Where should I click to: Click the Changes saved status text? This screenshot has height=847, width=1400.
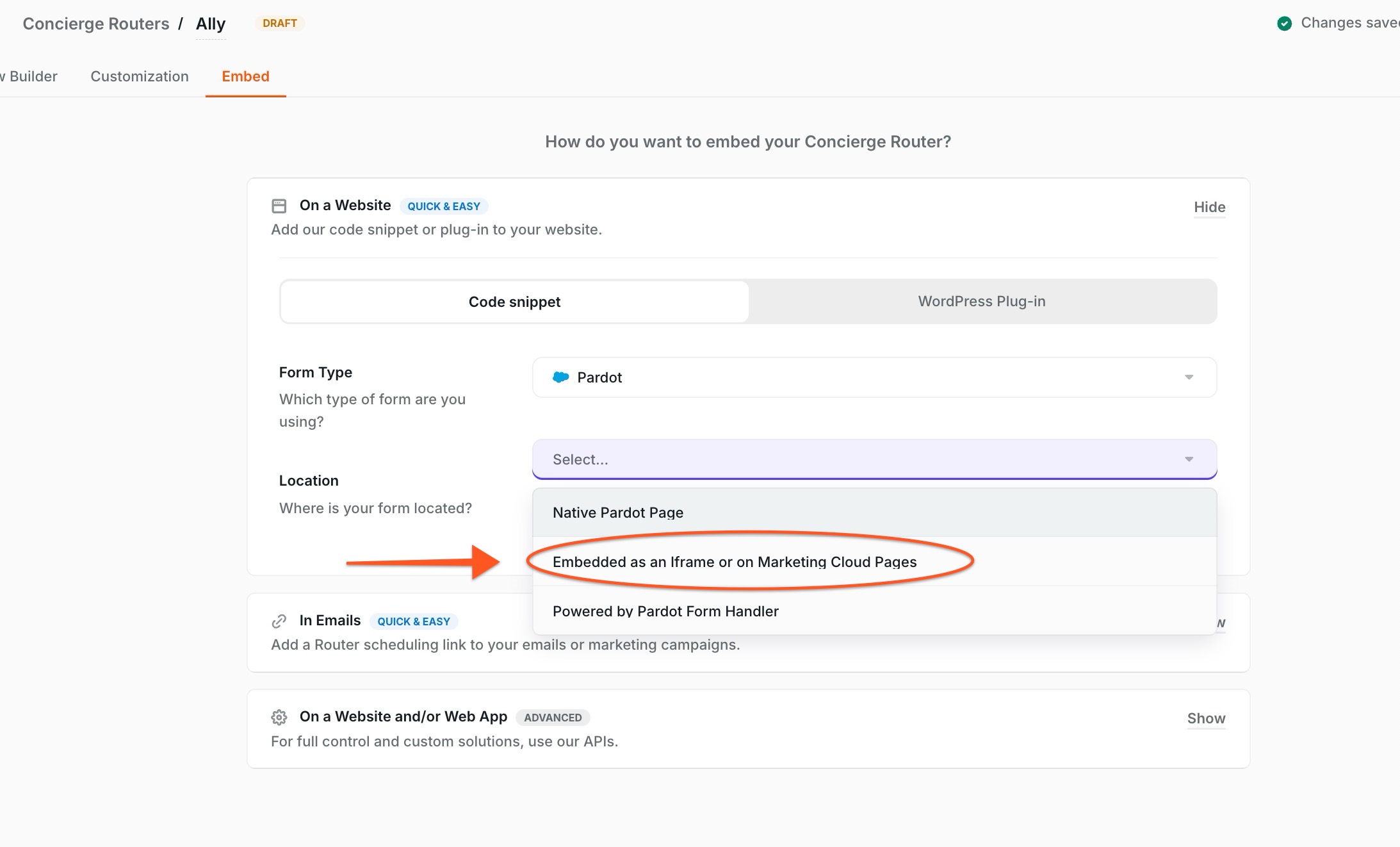click(x=1350, y=23)
